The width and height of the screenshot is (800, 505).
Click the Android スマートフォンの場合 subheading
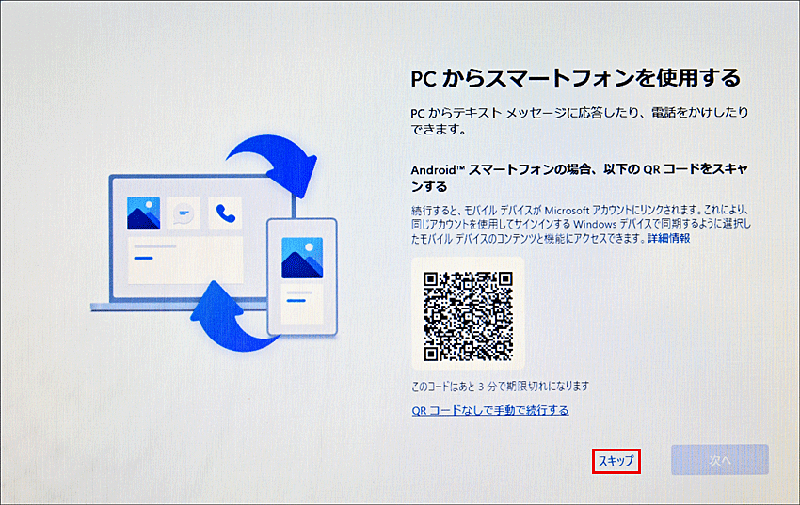(x=579, y=178)
